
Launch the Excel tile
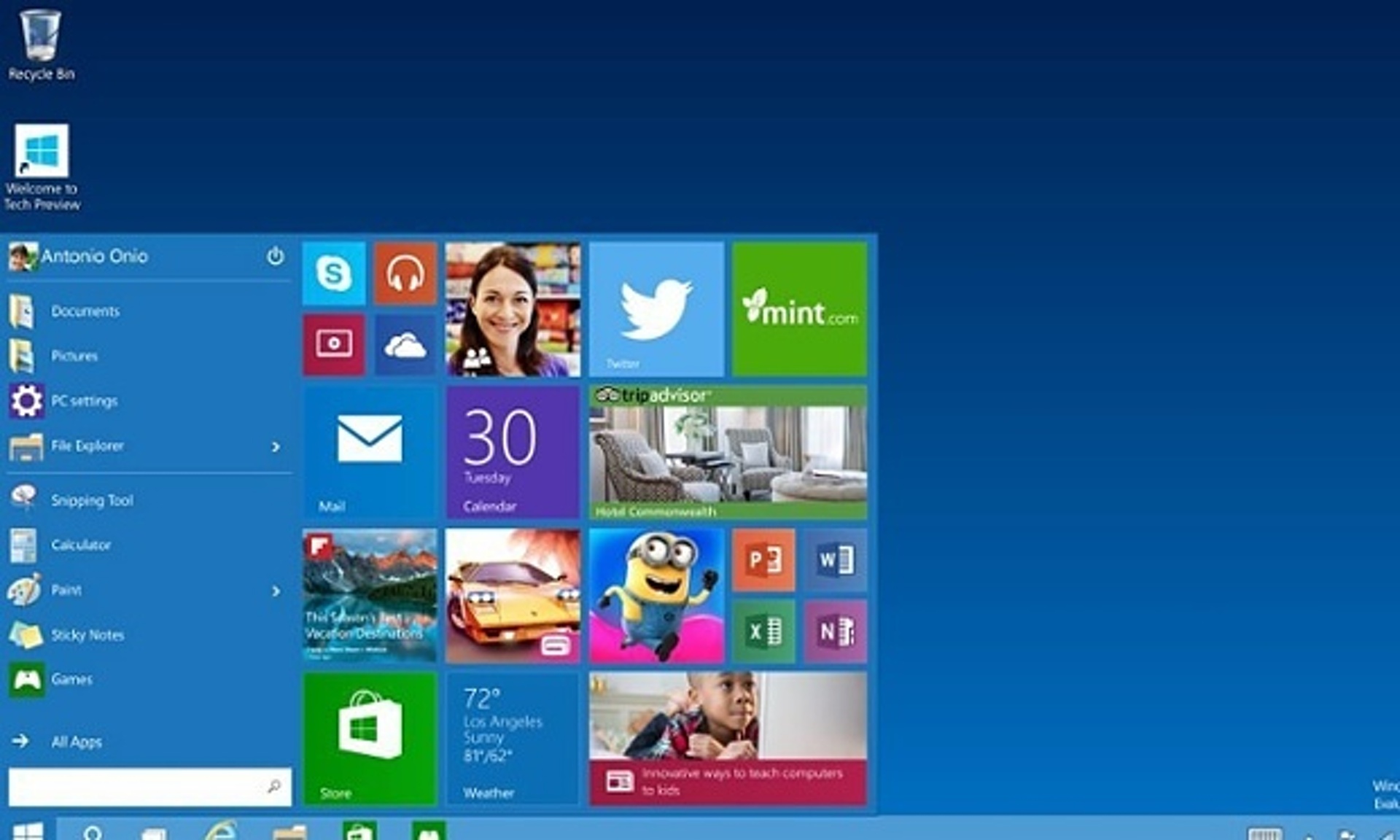tap(763, 631)
